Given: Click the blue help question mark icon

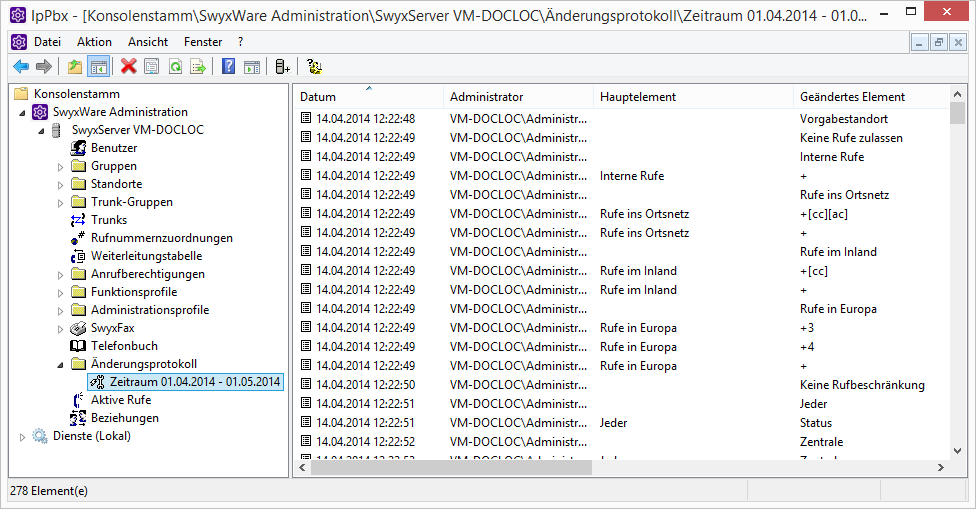Looking at the screenshot, I should [228, 67].
